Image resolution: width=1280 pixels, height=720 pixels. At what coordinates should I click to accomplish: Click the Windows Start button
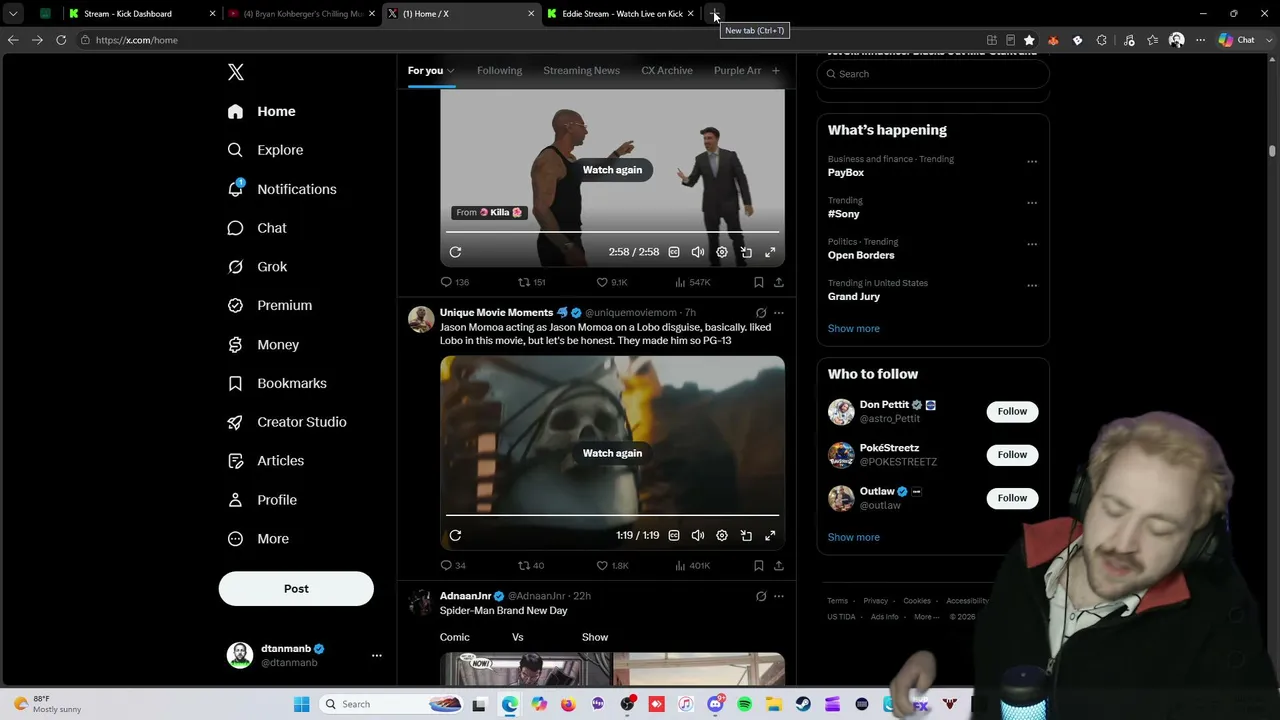(301, 704)
